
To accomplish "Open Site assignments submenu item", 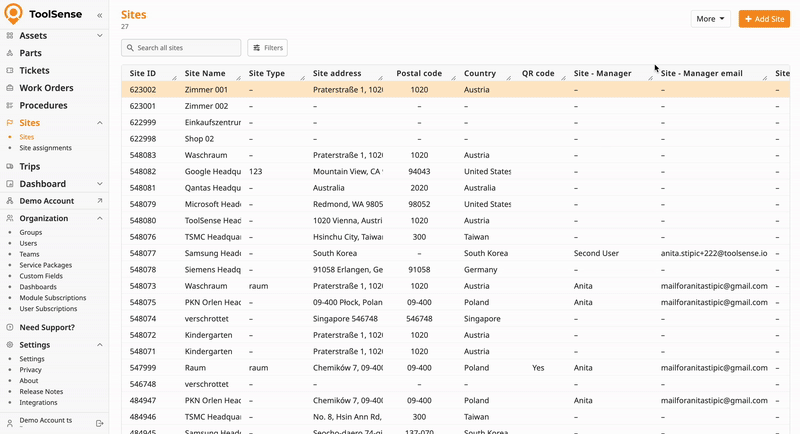I will pyautogui.click(x=45, y=148).
